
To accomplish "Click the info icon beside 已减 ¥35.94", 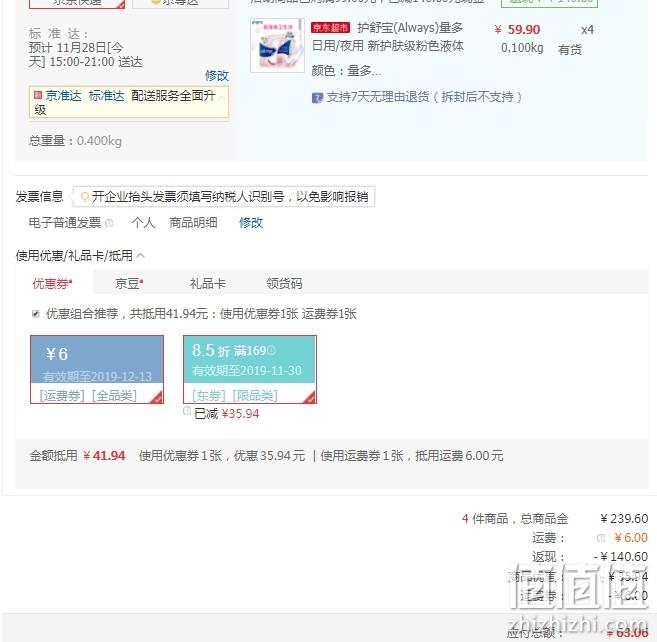I will coord(187,411).
